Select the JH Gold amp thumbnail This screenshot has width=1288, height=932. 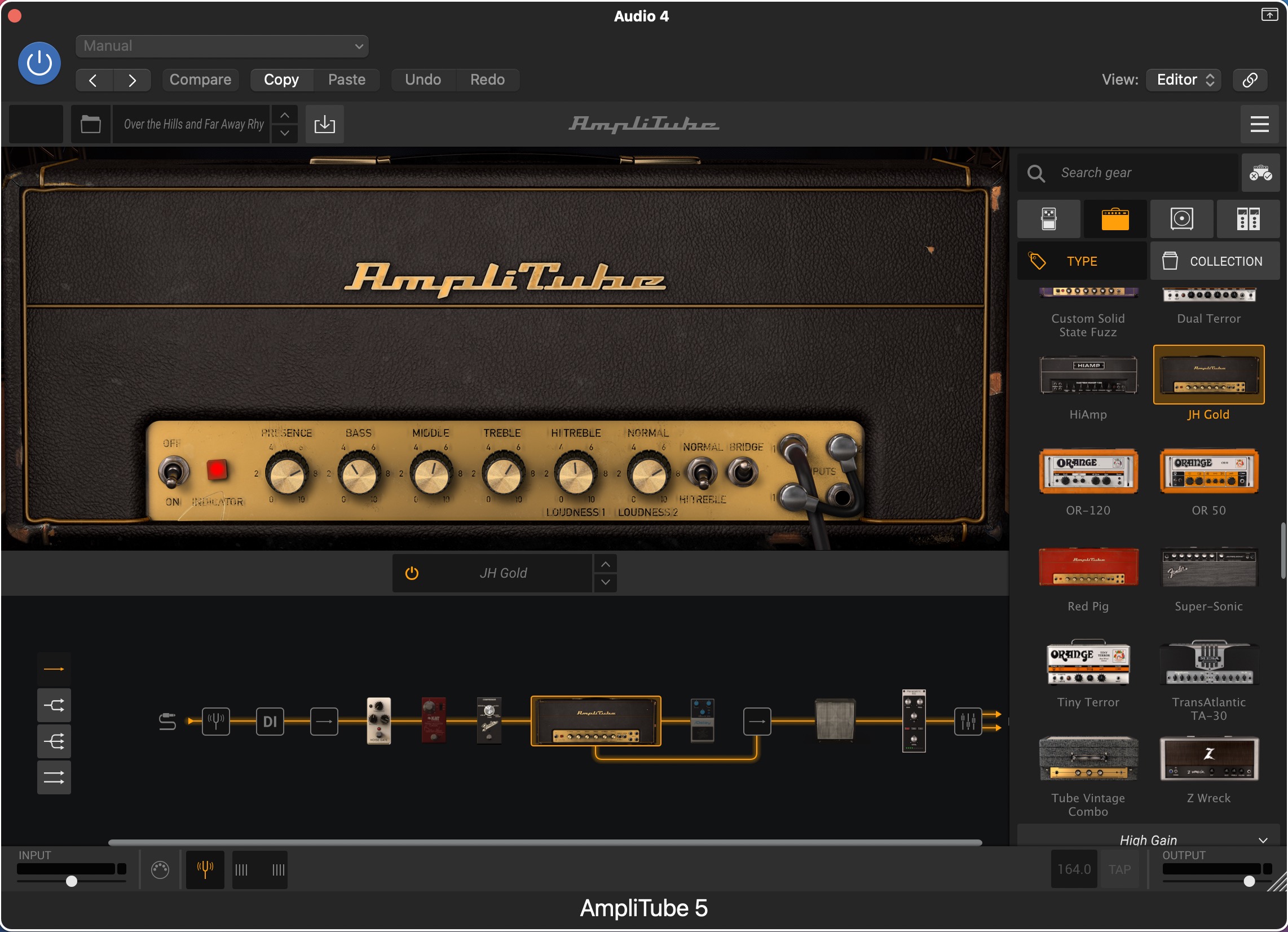coord(1208,375)
